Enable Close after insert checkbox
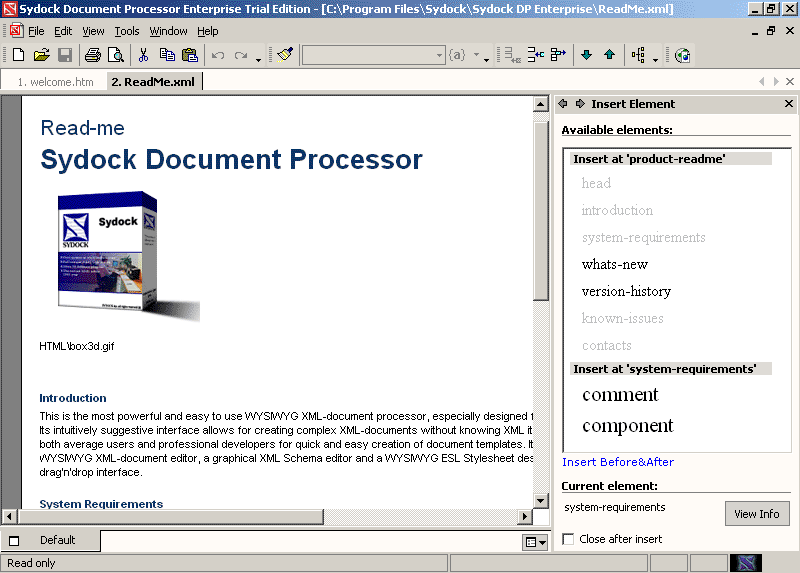The image size is (800, 573). coord(568,539)
